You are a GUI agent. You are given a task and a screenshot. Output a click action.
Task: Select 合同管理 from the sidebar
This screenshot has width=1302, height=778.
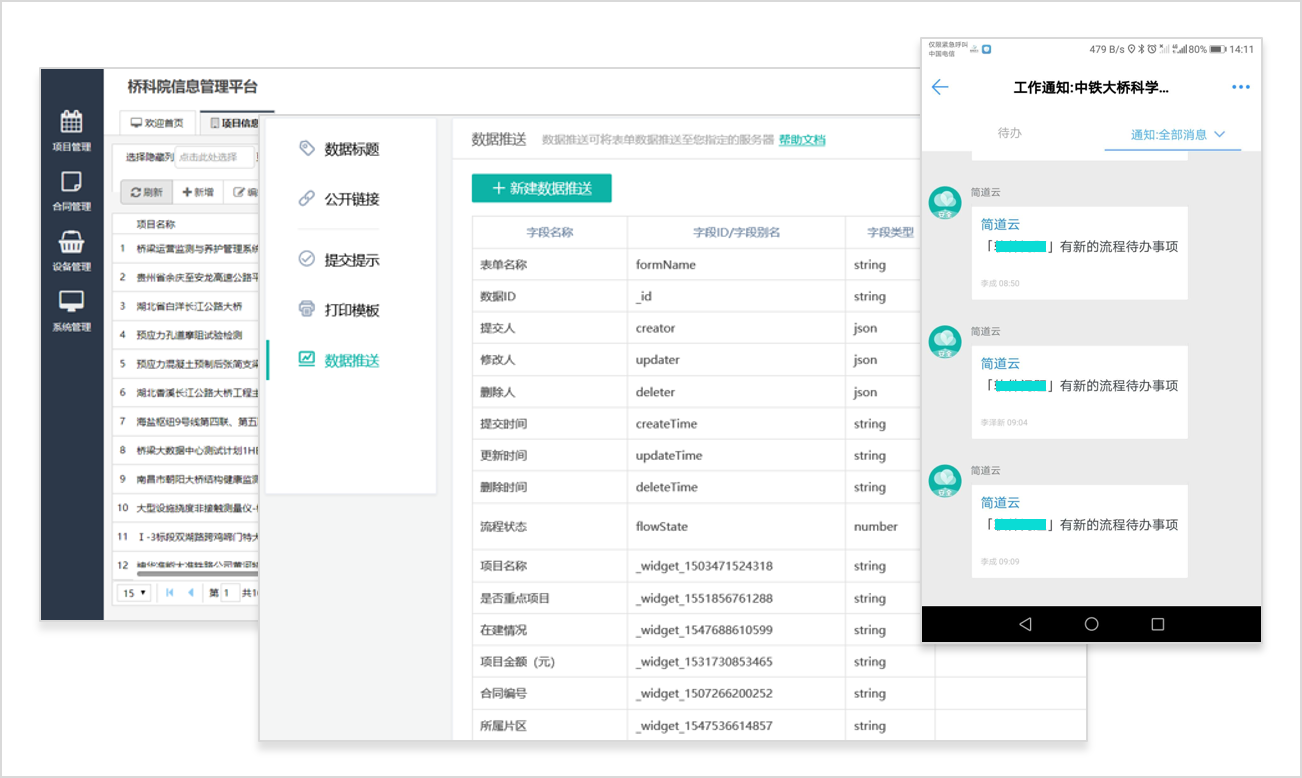[70, 191]
